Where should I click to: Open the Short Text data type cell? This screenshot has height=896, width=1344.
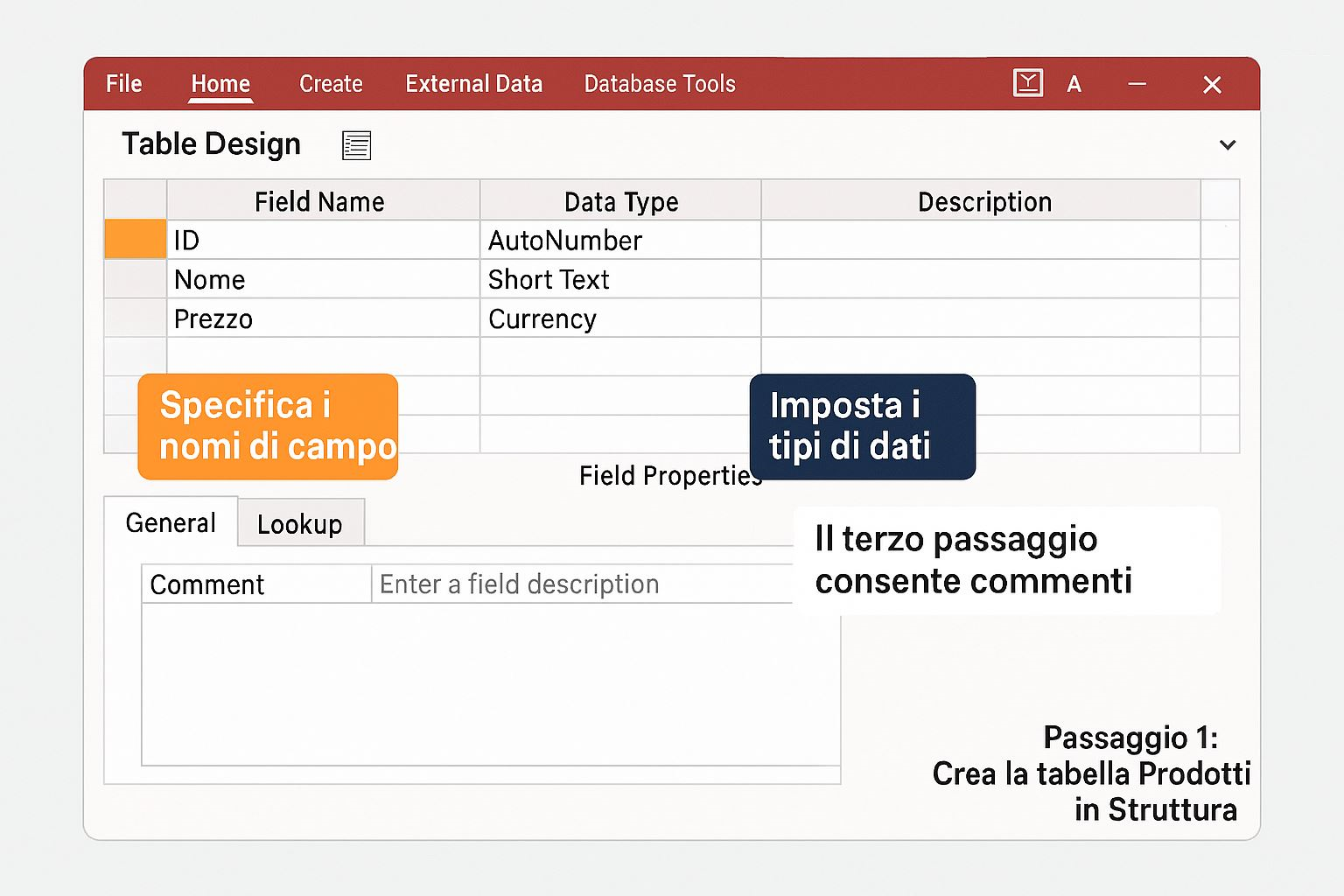coord(619,280)
